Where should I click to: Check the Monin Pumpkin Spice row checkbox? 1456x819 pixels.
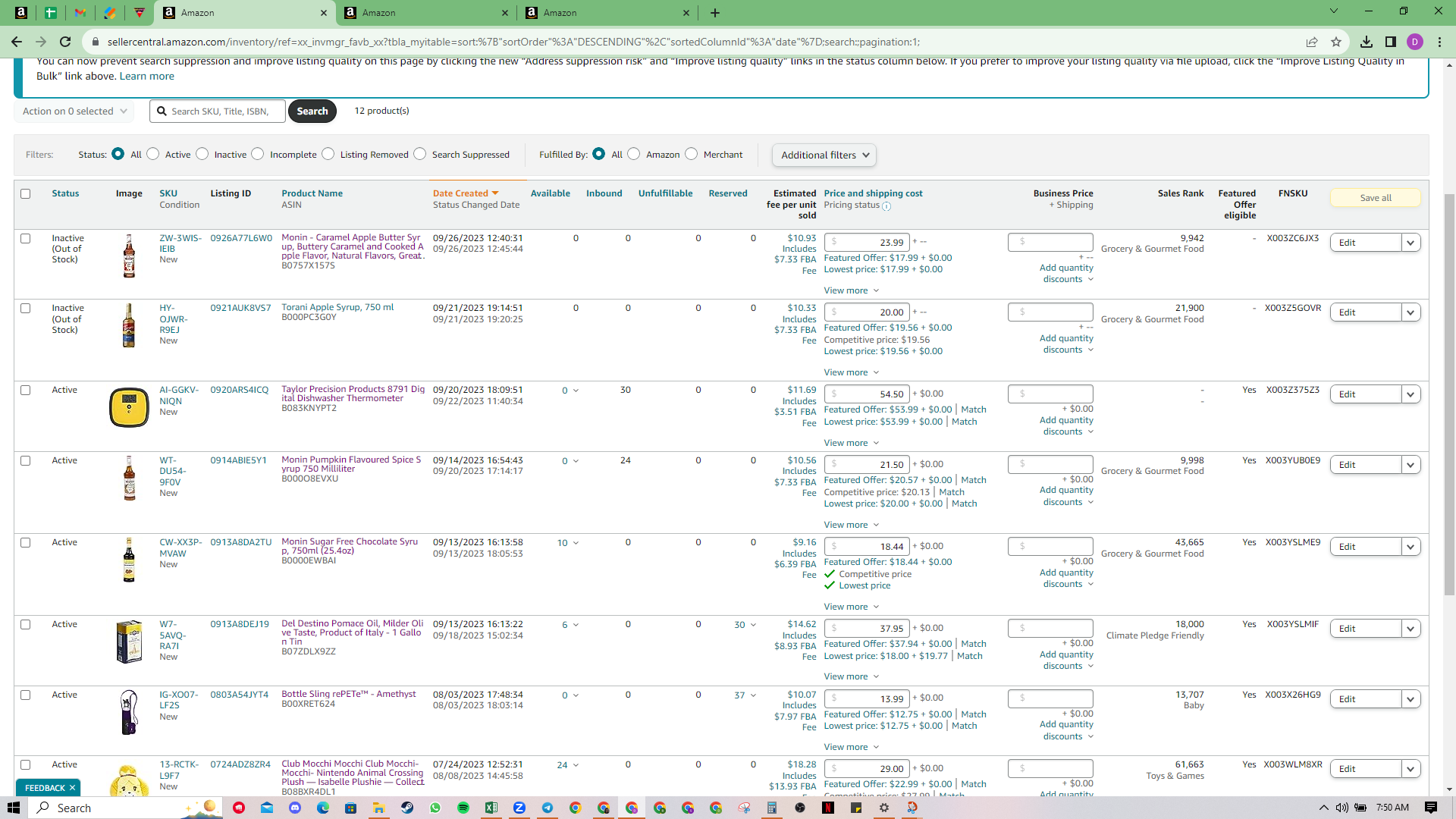(x=26, y=460)
